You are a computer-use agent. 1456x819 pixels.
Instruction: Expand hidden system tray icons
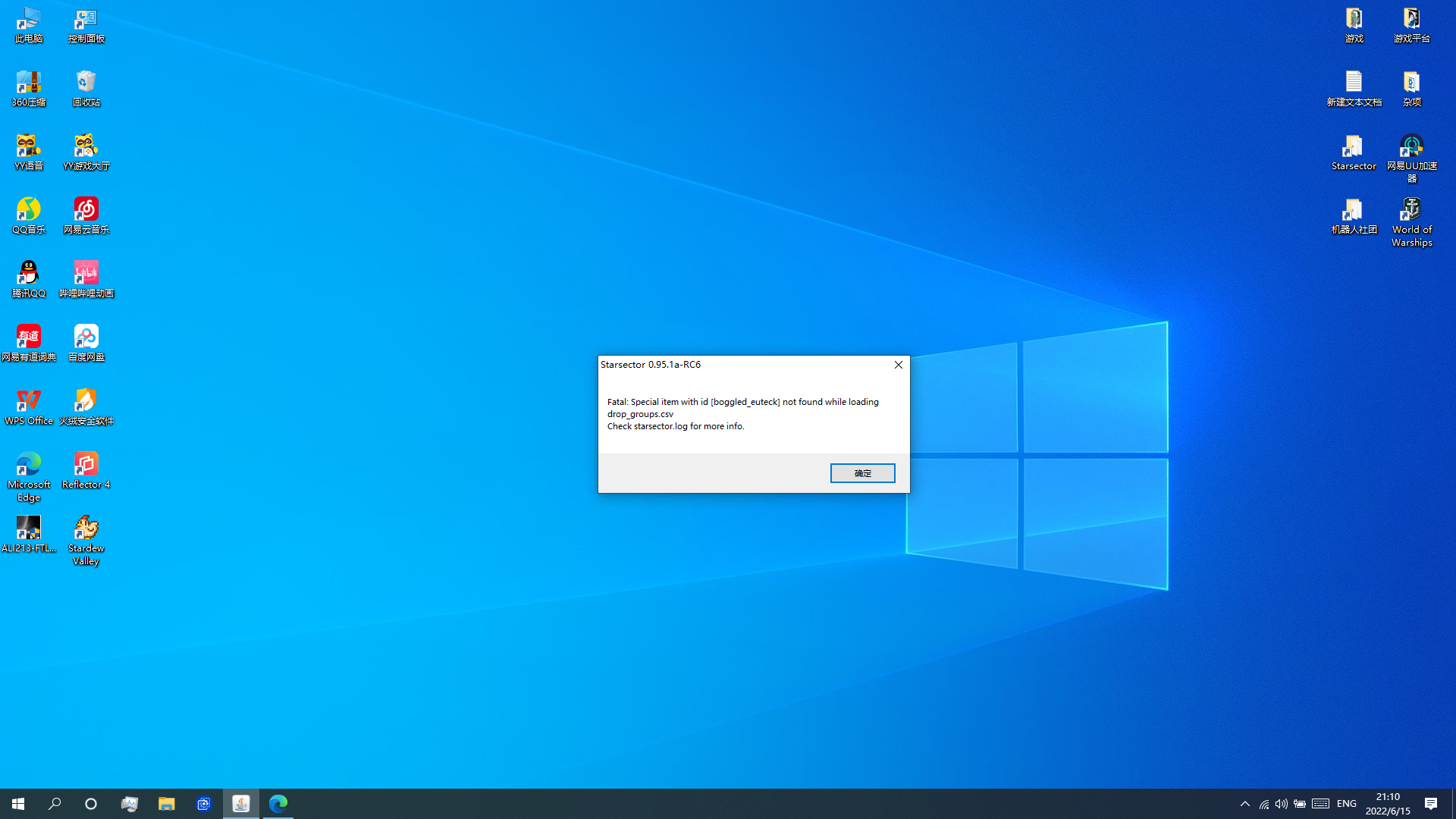click(x=1244, y=804)
